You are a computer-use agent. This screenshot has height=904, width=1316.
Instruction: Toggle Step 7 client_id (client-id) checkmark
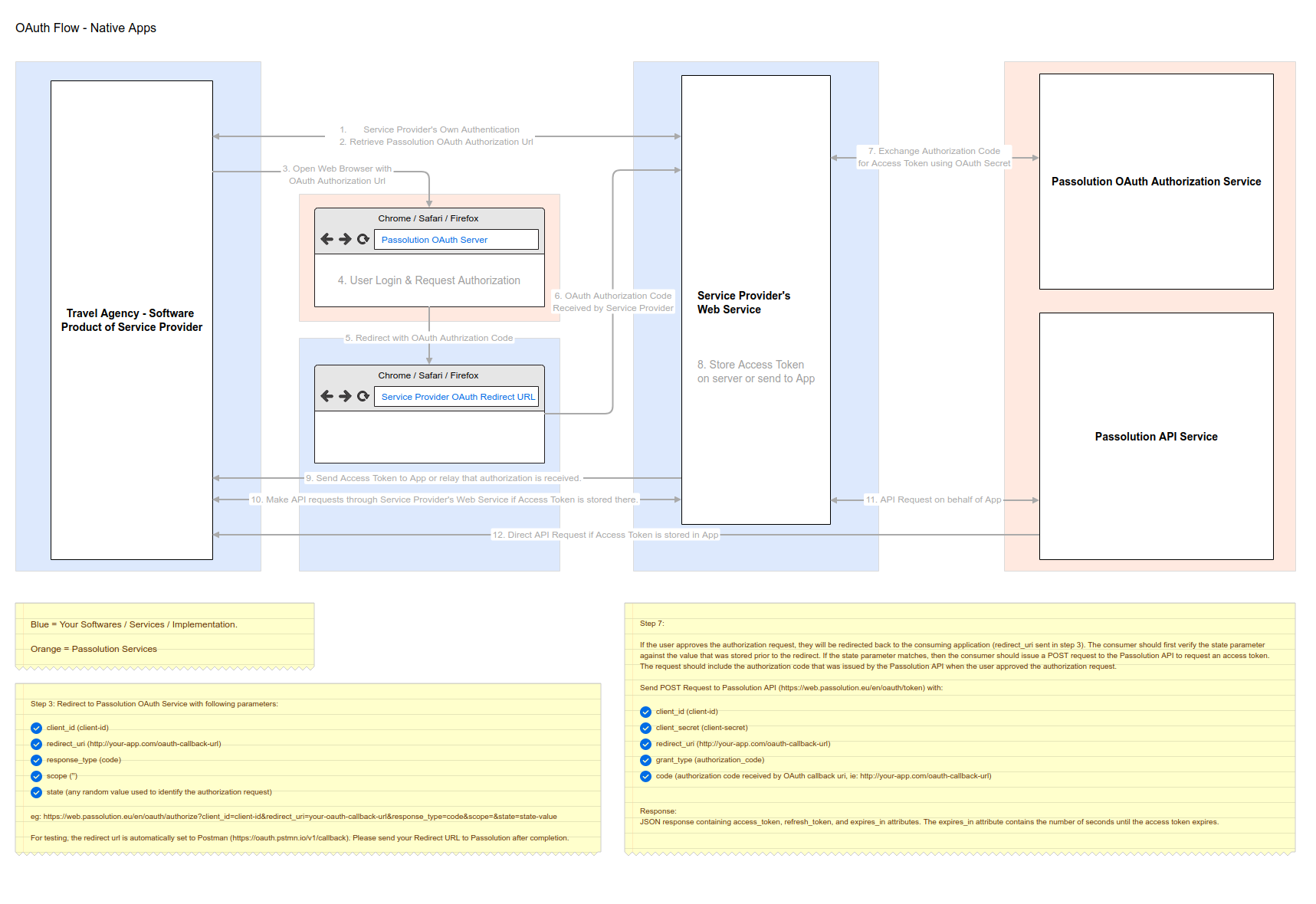[x=645, y=712]
